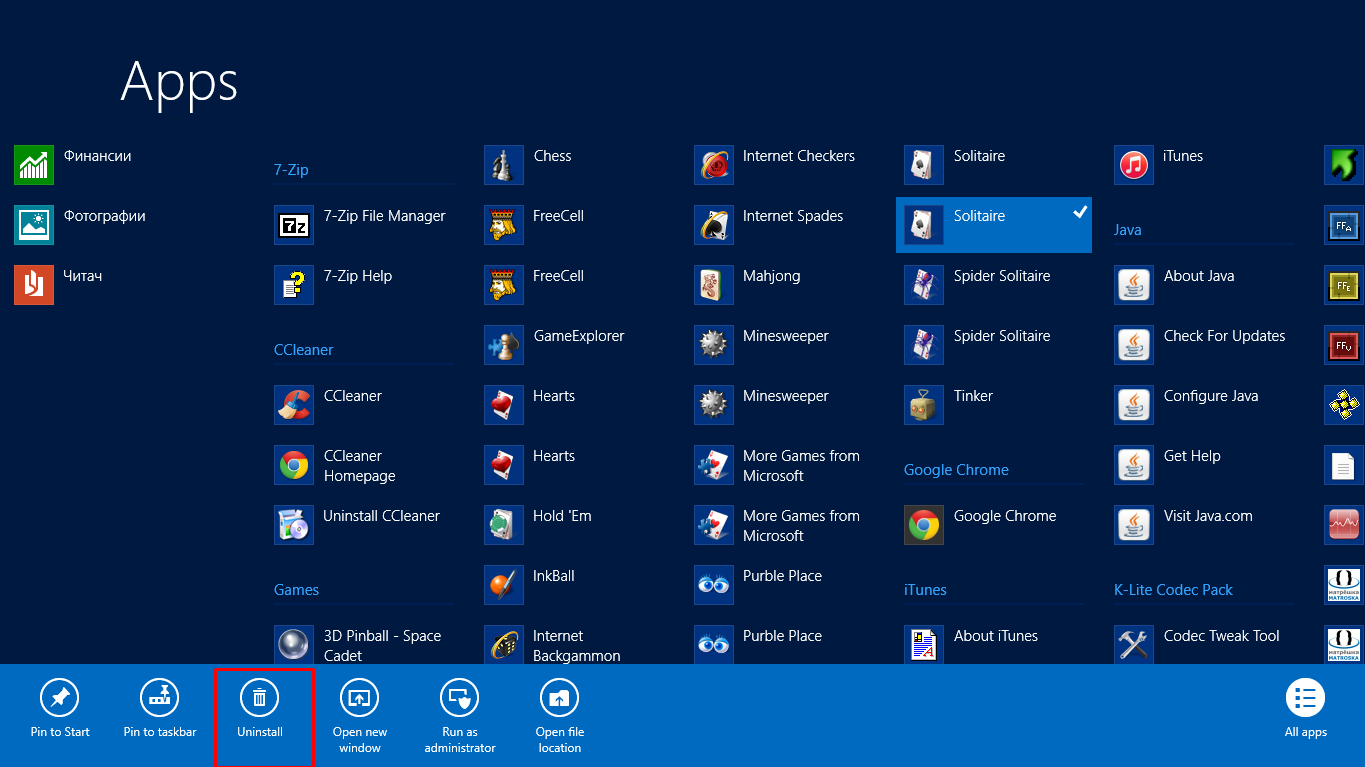Click Pin to taskbar
Image resolution: width=1365 pixels, height=767 pixels.
160,709
